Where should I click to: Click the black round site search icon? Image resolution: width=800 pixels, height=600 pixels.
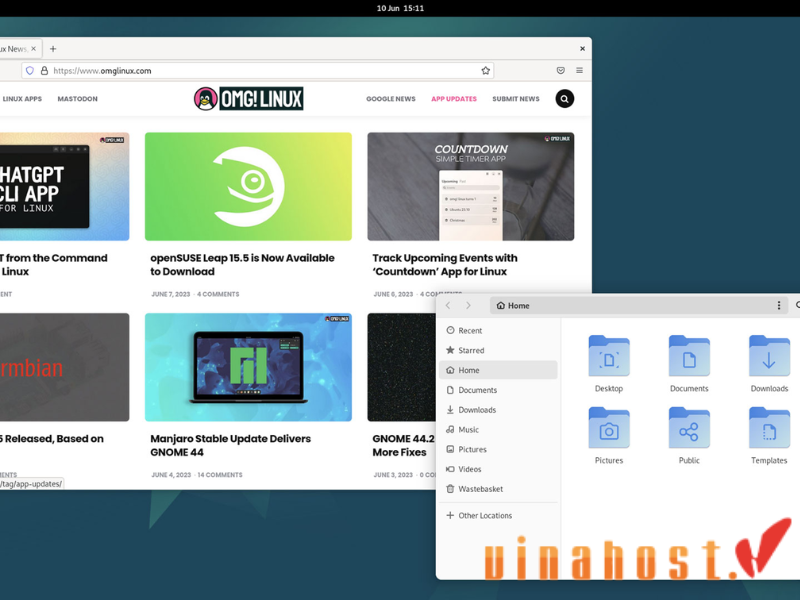tap(564, 99)
